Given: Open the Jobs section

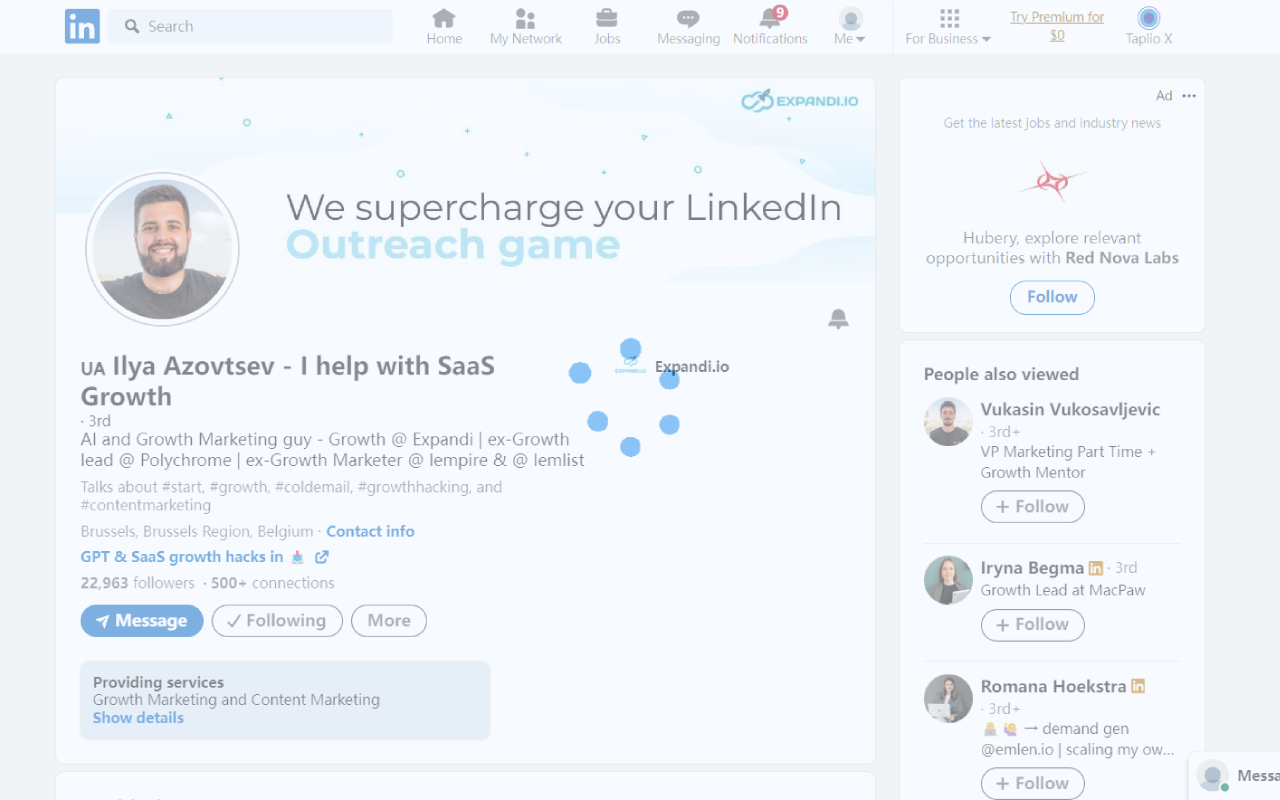Looking at the screenshot, I should (x=607, y=25).
